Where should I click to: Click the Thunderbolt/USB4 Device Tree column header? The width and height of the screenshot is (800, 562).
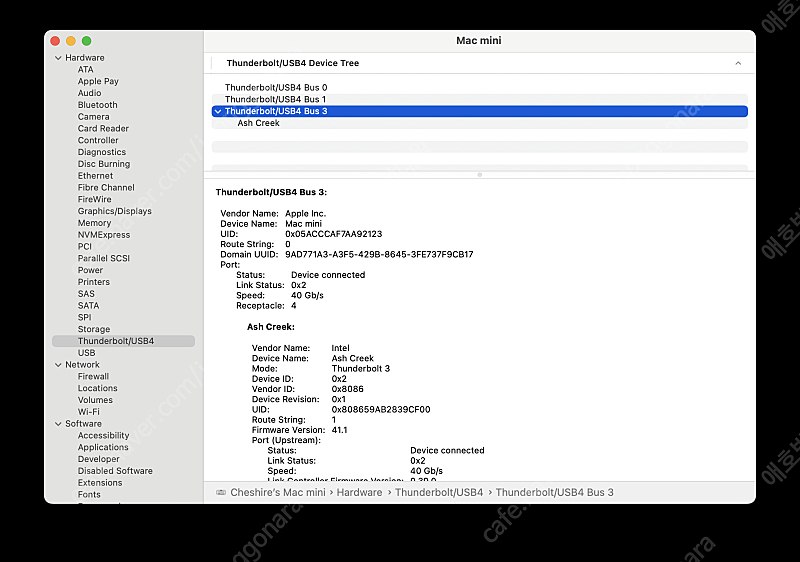point(292,63)
